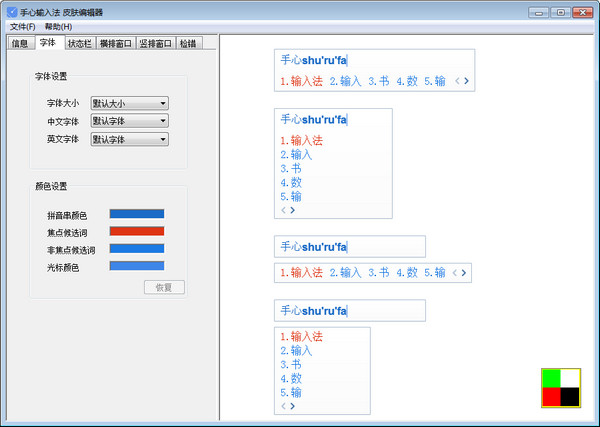Click candidate 2.输入 in bottom vertical preview
The height and width of the screenshot is (427, 600).
296,350
